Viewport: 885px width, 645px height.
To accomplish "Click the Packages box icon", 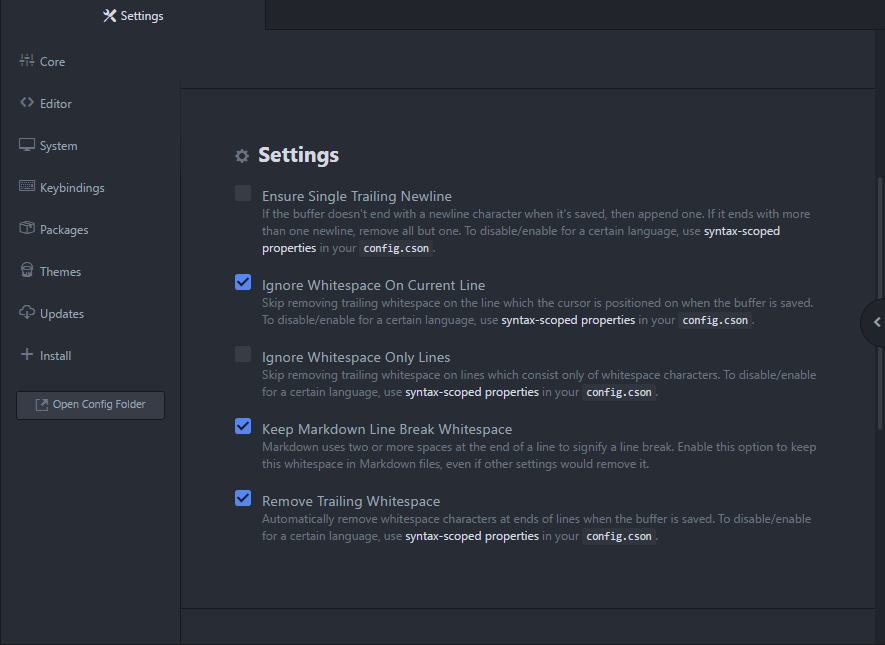I will tap(27, 229).
